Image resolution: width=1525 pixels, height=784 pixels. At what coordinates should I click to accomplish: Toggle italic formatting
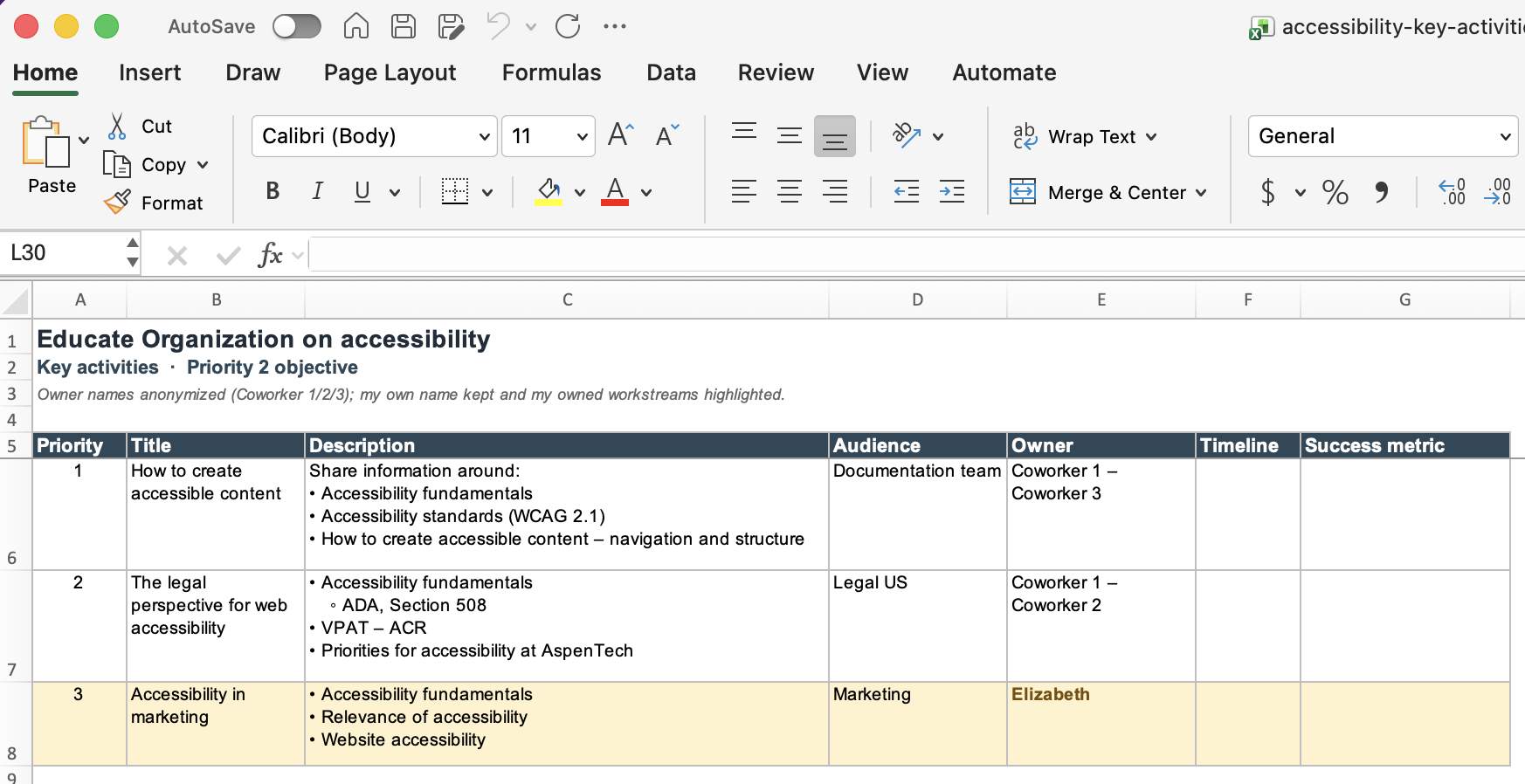(318, 191)
